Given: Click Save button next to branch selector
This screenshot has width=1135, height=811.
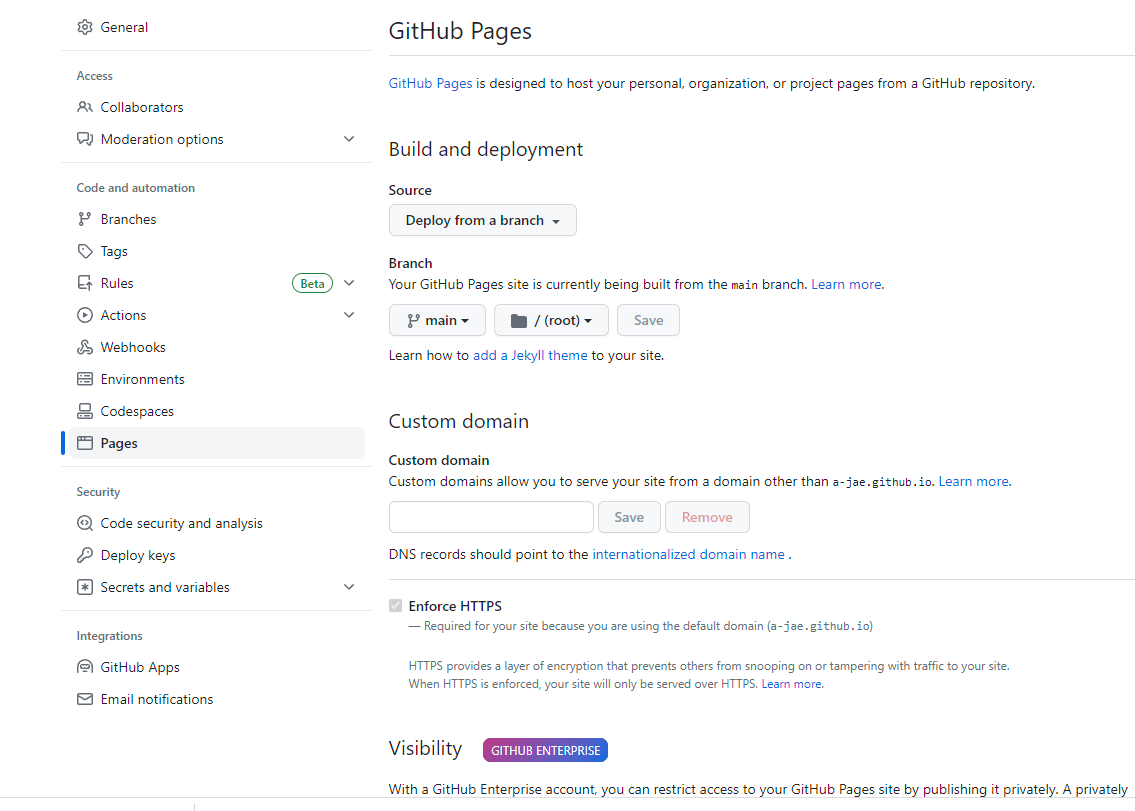Looking at the screenshot, I should 649,320.
